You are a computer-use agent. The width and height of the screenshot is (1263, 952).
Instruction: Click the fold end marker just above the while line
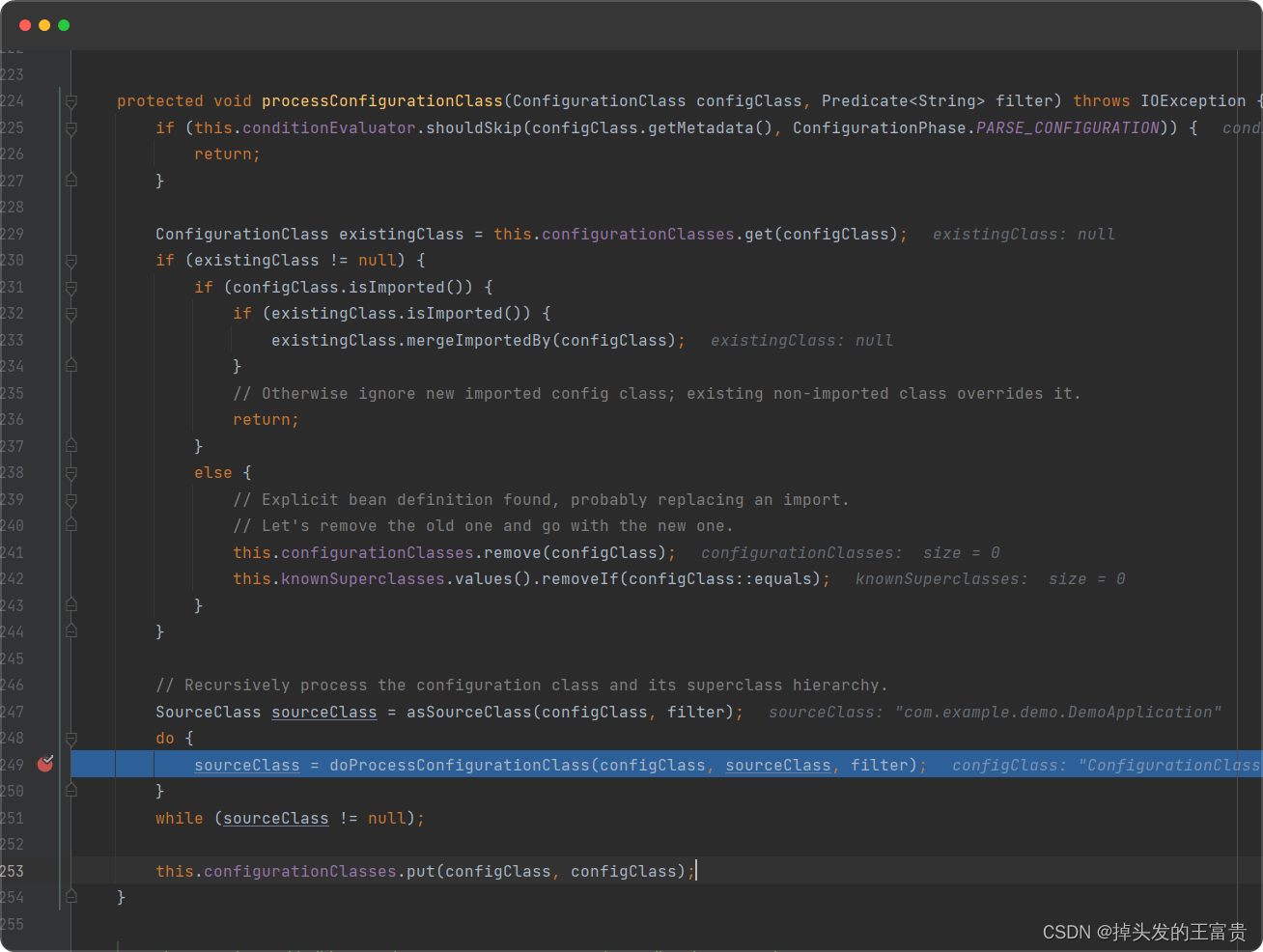point(71,791)
